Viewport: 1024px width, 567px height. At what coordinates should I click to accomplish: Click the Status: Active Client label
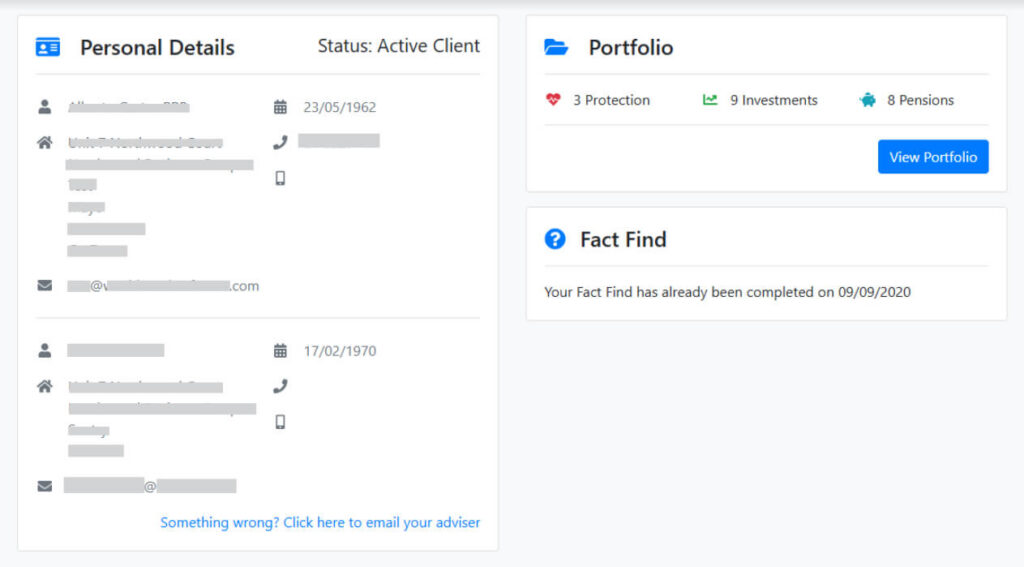(398, 46)
